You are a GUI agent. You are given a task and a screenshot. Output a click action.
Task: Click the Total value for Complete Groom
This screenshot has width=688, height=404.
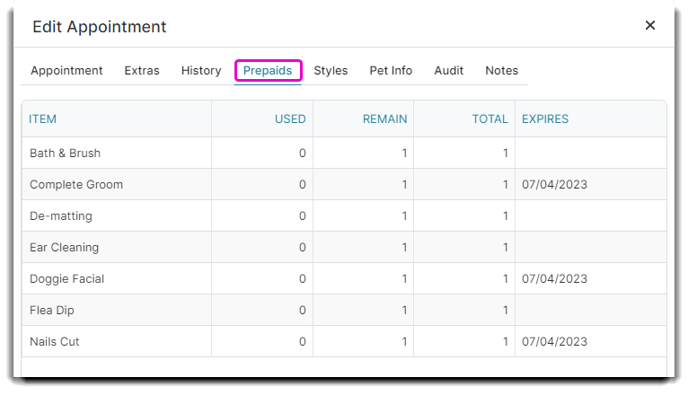(505, 185)
